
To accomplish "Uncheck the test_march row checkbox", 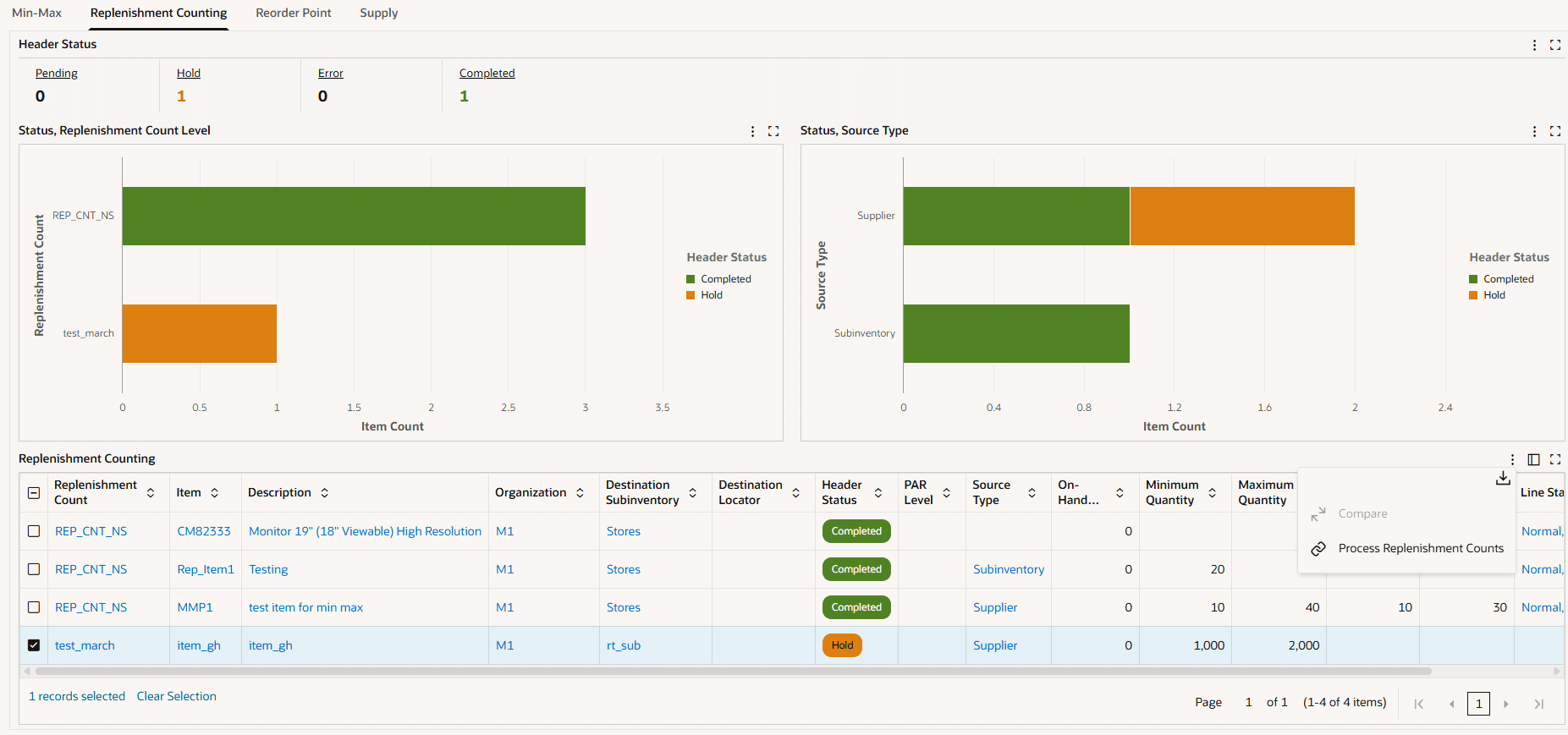I will pos(34,645).
